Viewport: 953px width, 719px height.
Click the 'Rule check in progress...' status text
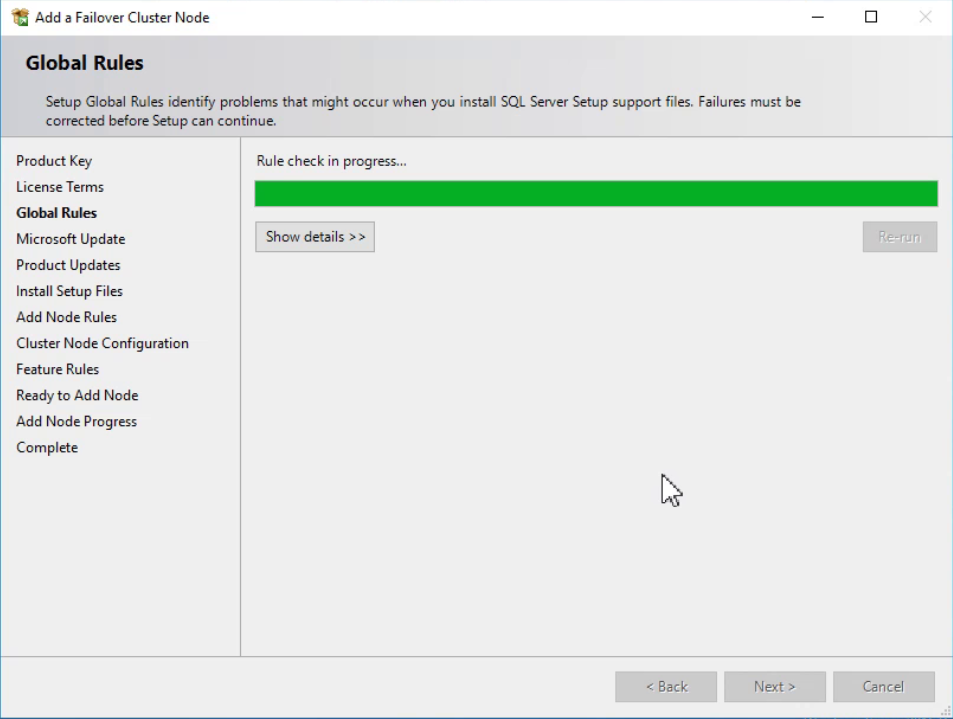point(331,161)
